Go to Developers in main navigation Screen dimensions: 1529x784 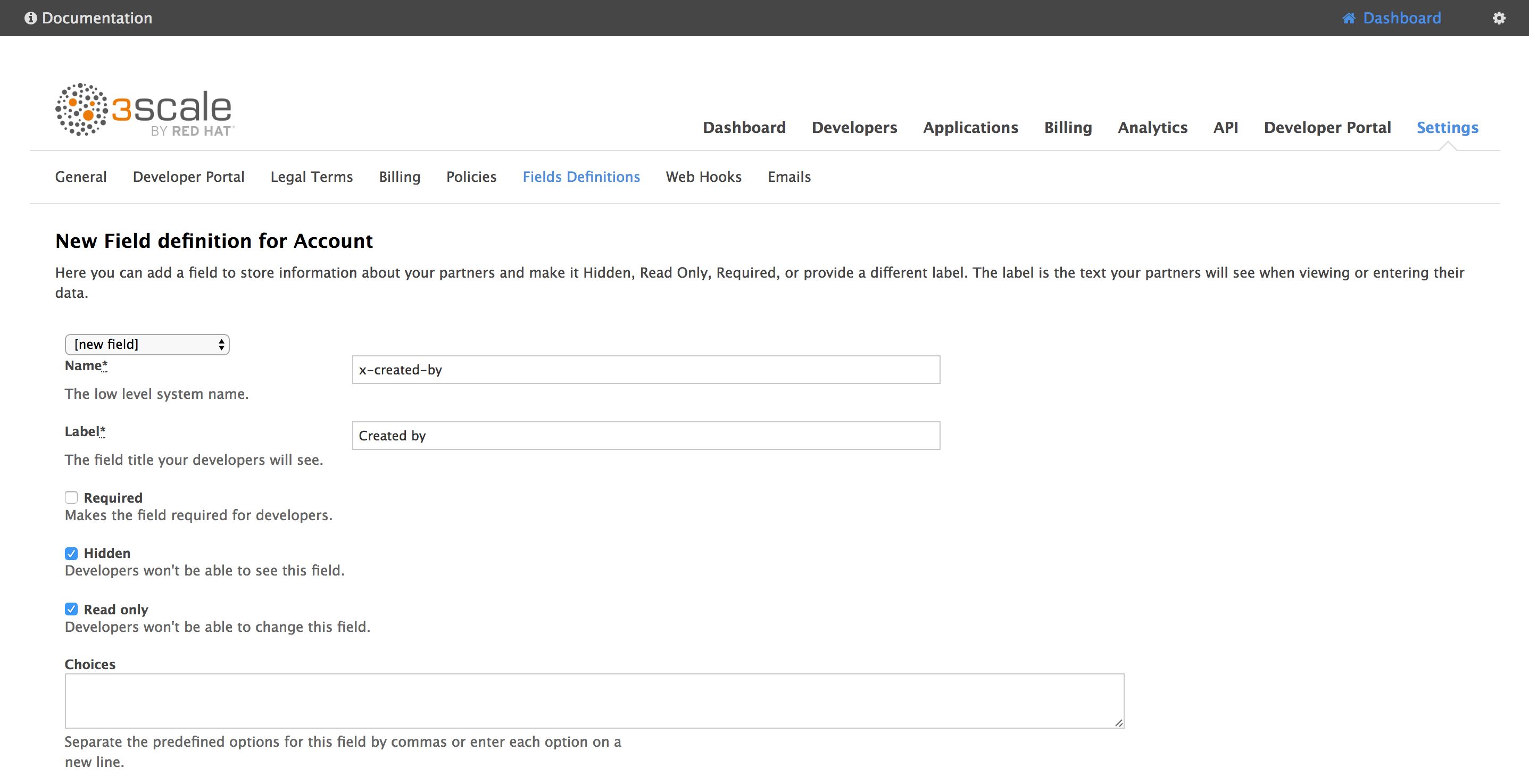coord(854,128)
